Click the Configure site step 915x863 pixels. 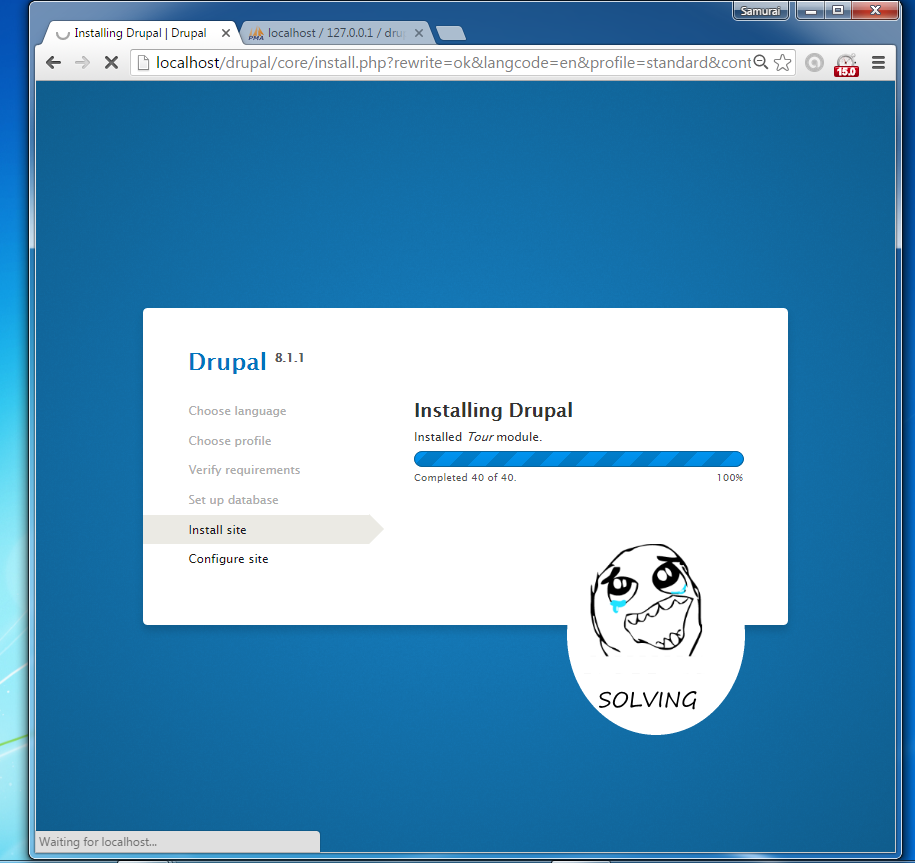coord(228,558)
